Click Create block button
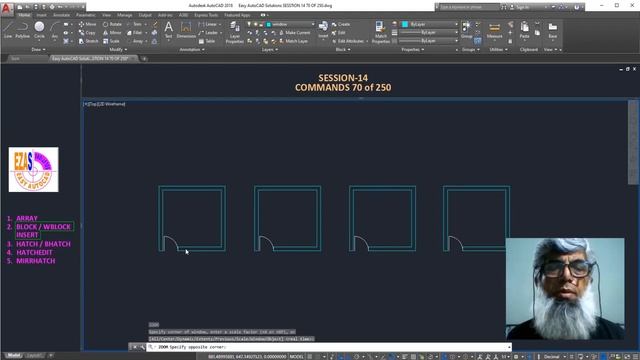640x360 pixels. click(341, 24)
